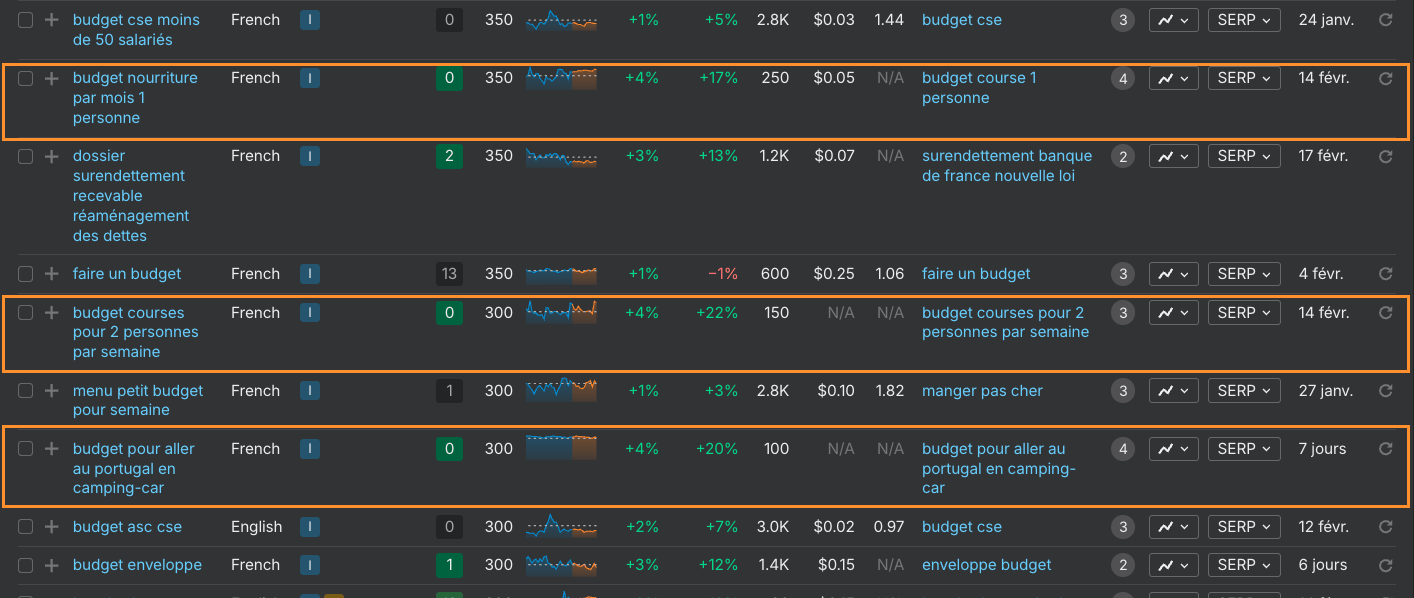
Task: Open SERP dropdown for budget cse moins row
Action: click(x=1243, y=20)
